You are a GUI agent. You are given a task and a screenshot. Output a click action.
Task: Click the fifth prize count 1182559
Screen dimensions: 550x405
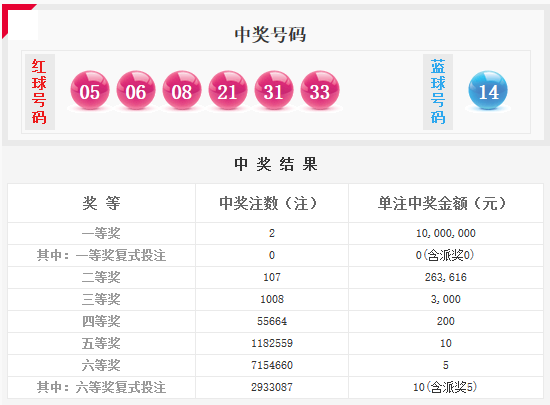point(272,343)
